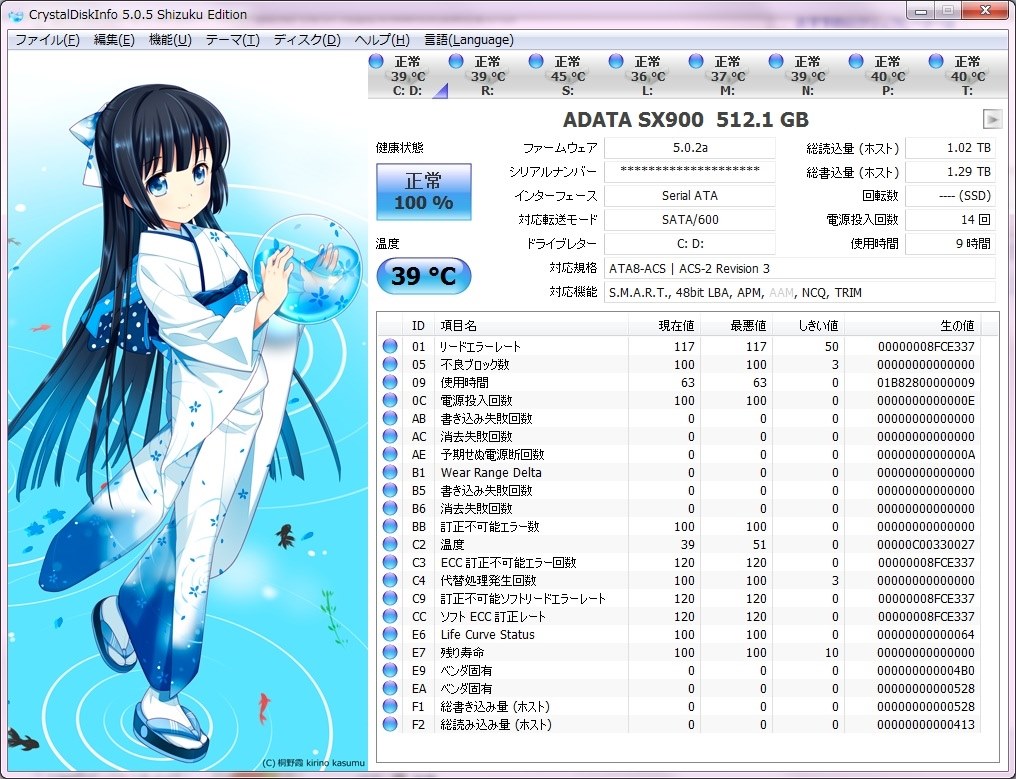Screen dimensions: 1016x779
Task: Click the status icon for 総読み込み量 (ホスト)
Action: pyautogui.click(x=390, y=725)
